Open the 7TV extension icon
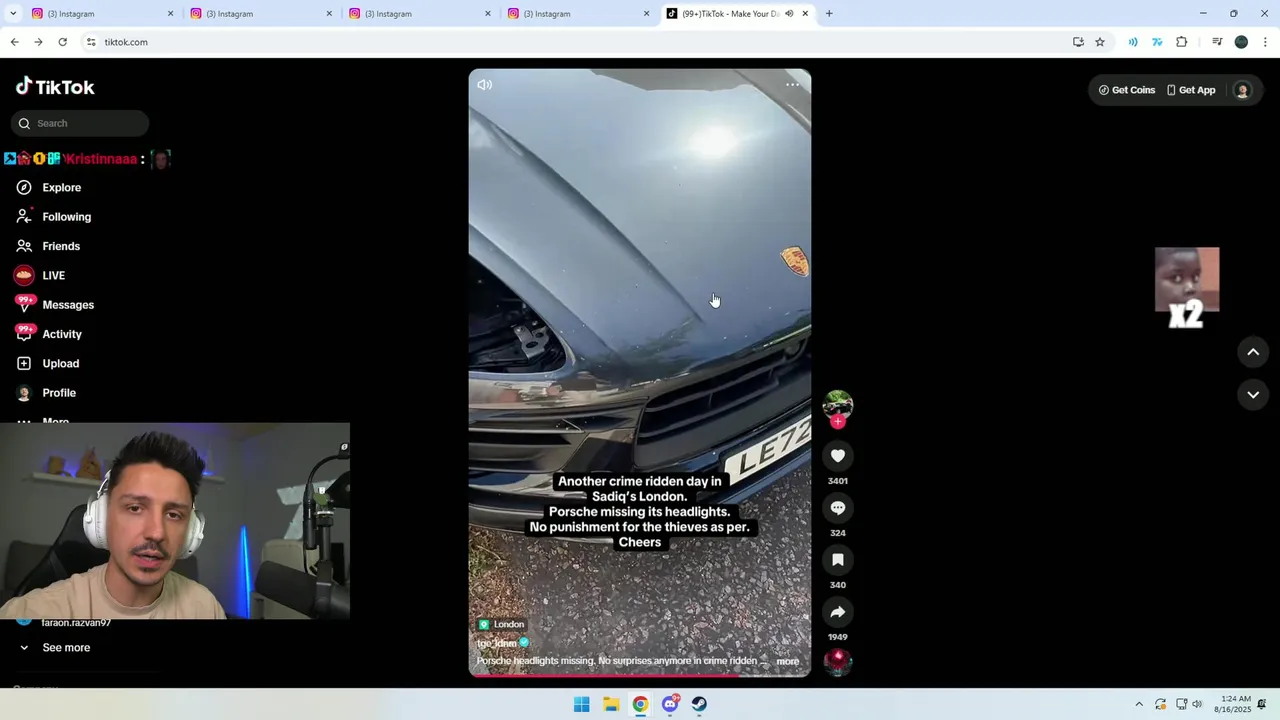Viewport: 1280px width, 720px height. [1157, 42]
